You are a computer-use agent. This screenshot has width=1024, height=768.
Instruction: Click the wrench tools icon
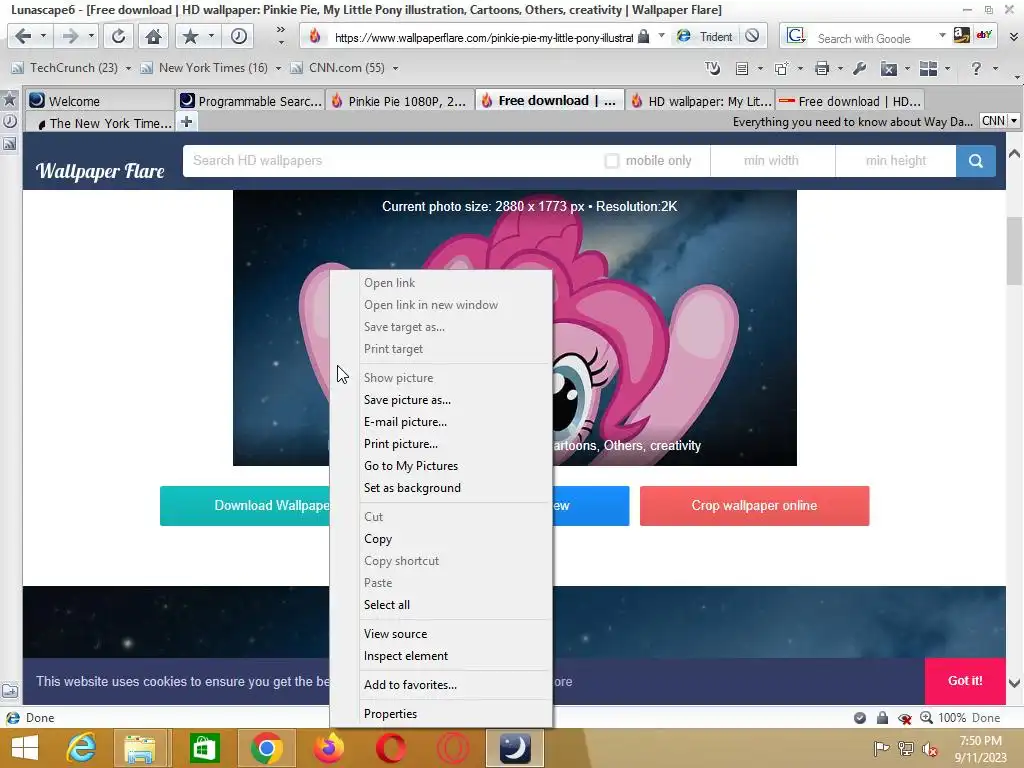point(859,68)
